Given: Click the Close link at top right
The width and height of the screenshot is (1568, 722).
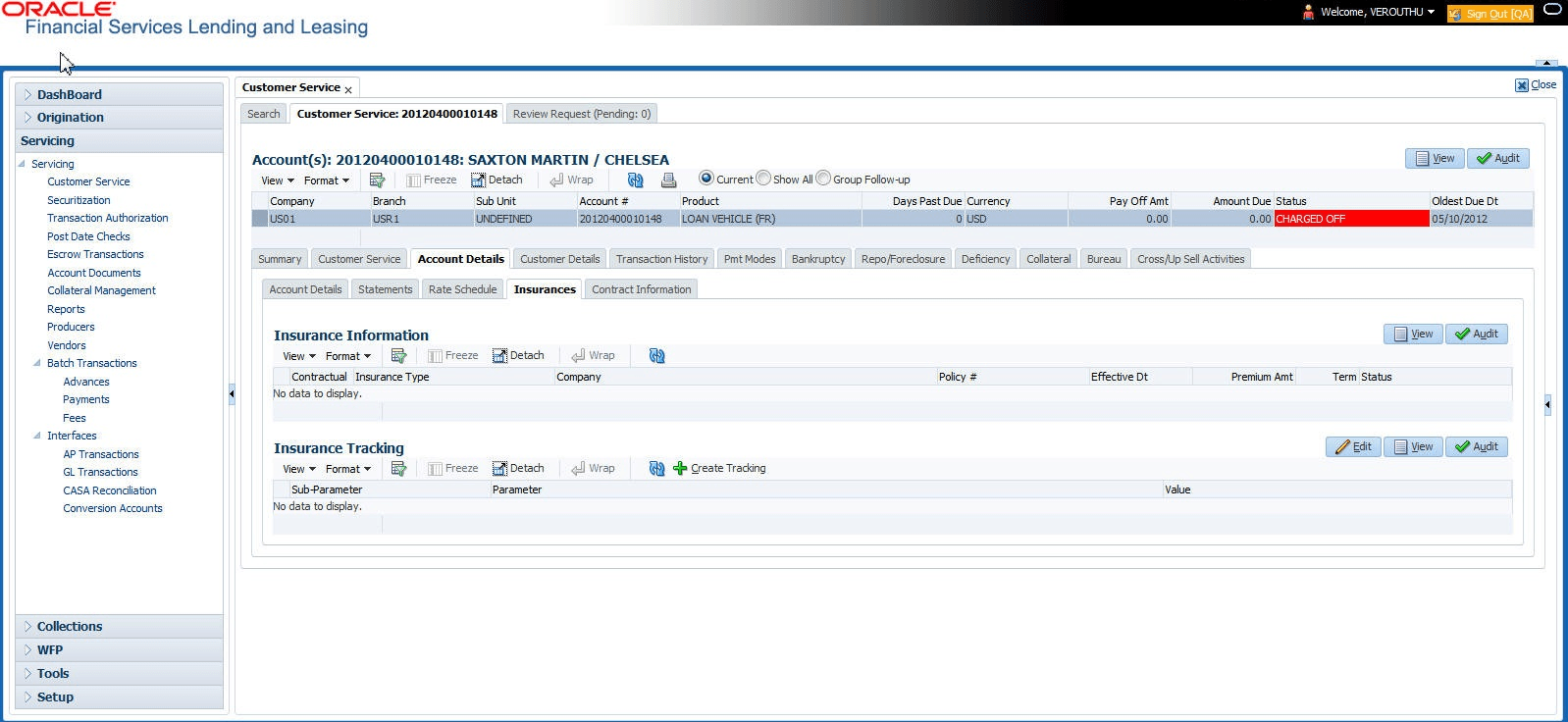Looking at the screenshot, I should (1537, 85).
